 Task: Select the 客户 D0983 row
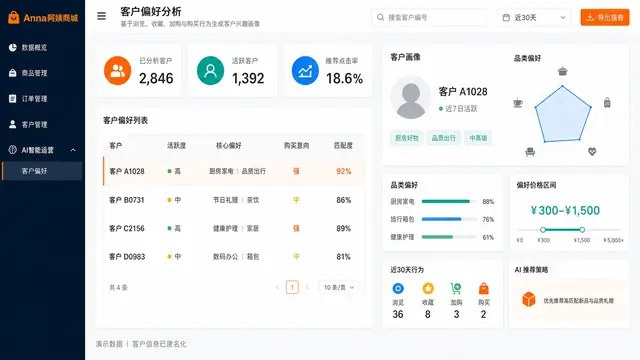click(x=234, y=257)
